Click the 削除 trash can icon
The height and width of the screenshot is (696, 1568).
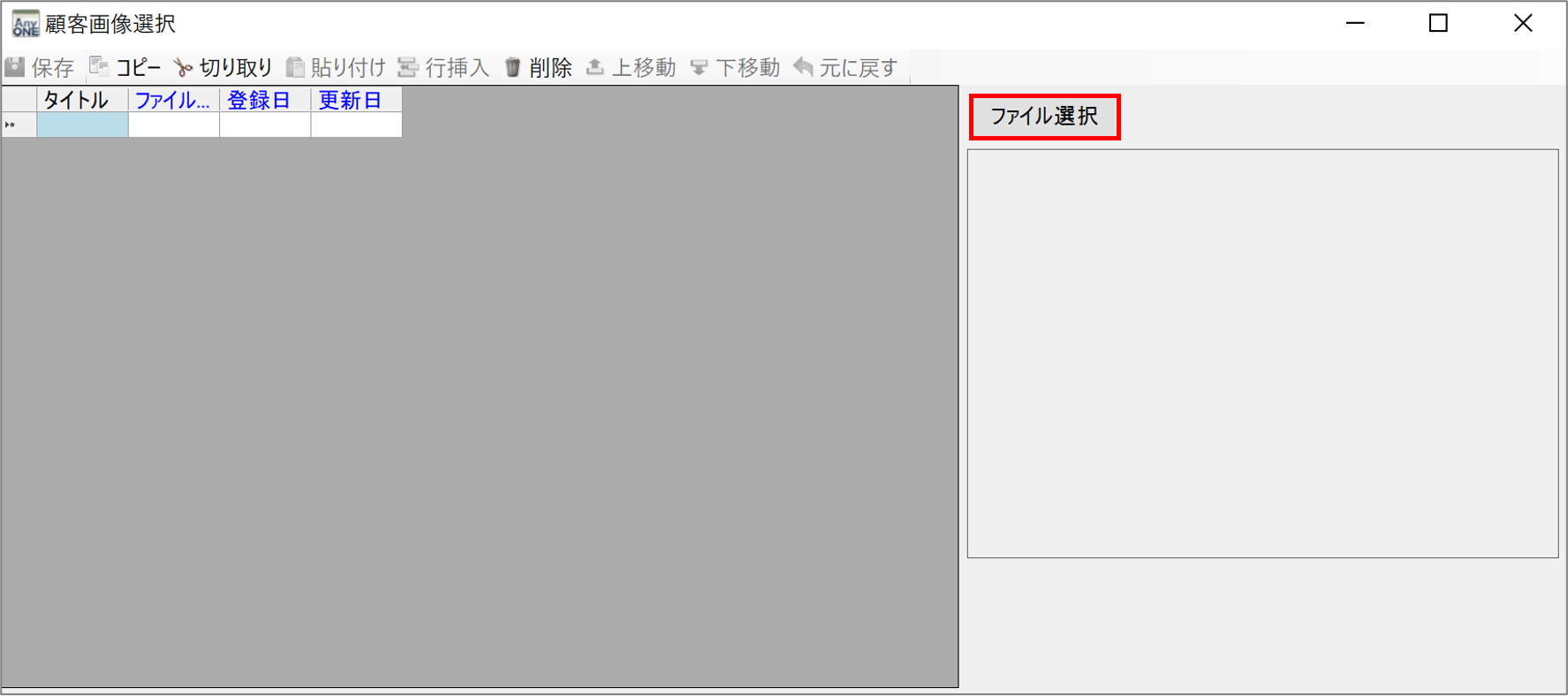513,67
